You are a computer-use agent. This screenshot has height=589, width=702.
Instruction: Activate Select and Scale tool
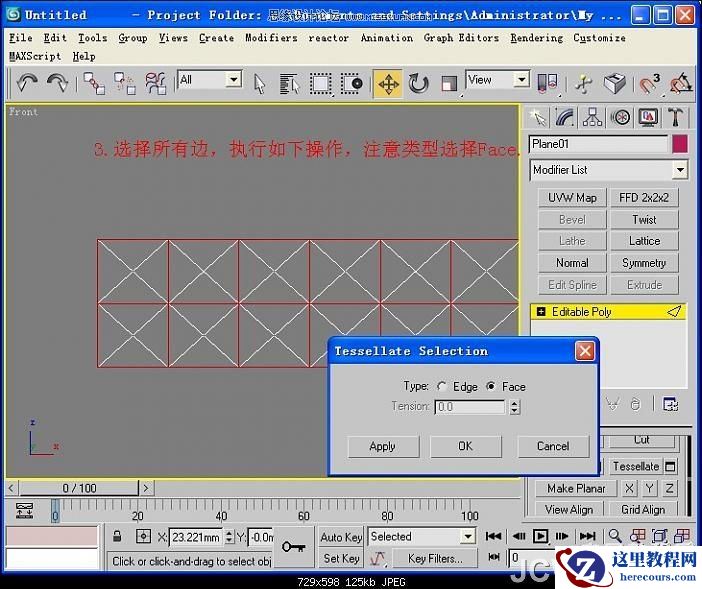point(449,84)
